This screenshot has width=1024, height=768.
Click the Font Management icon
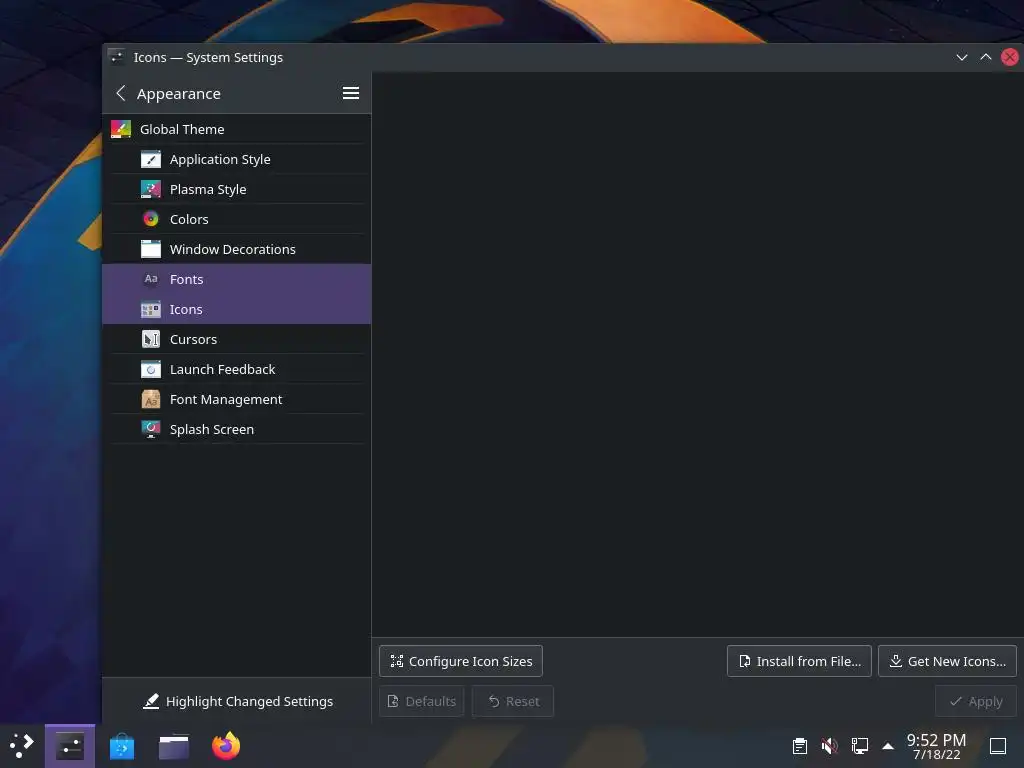(x=151, y=400)
